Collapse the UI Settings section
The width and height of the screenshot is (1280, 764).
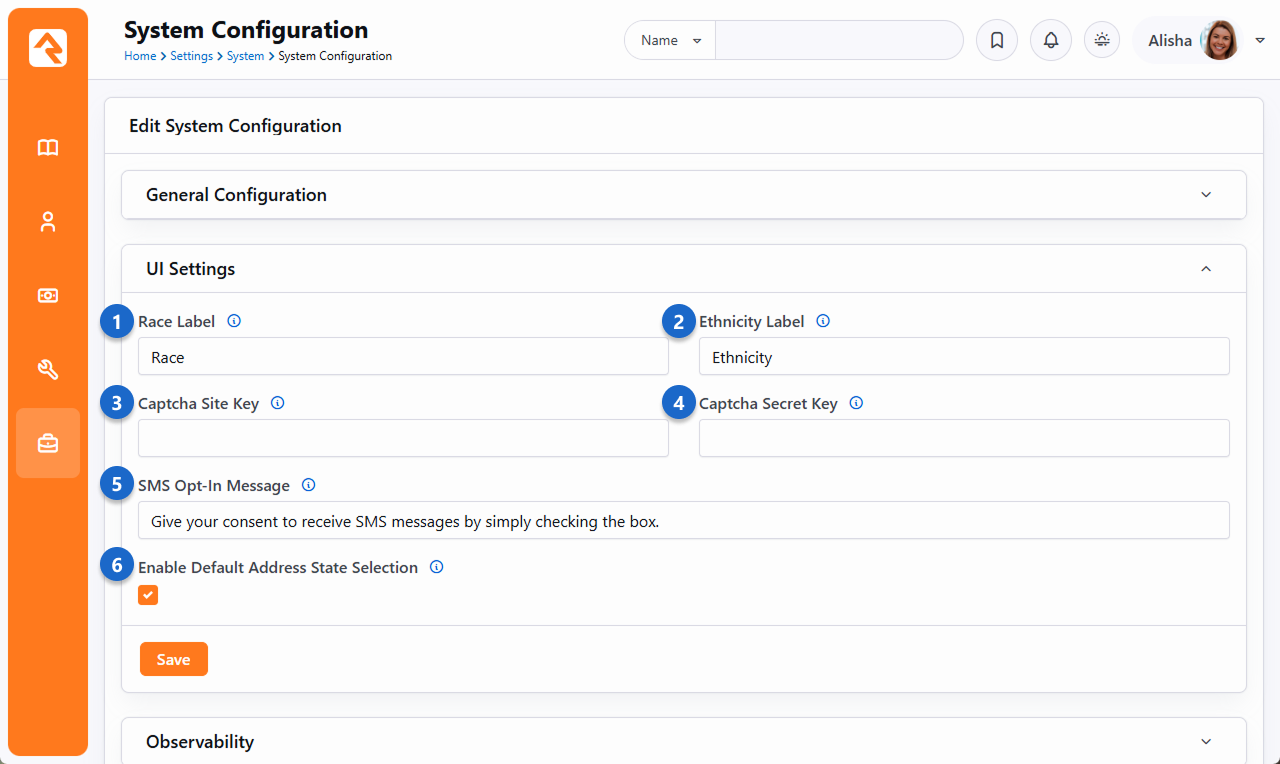point(1205,269)
